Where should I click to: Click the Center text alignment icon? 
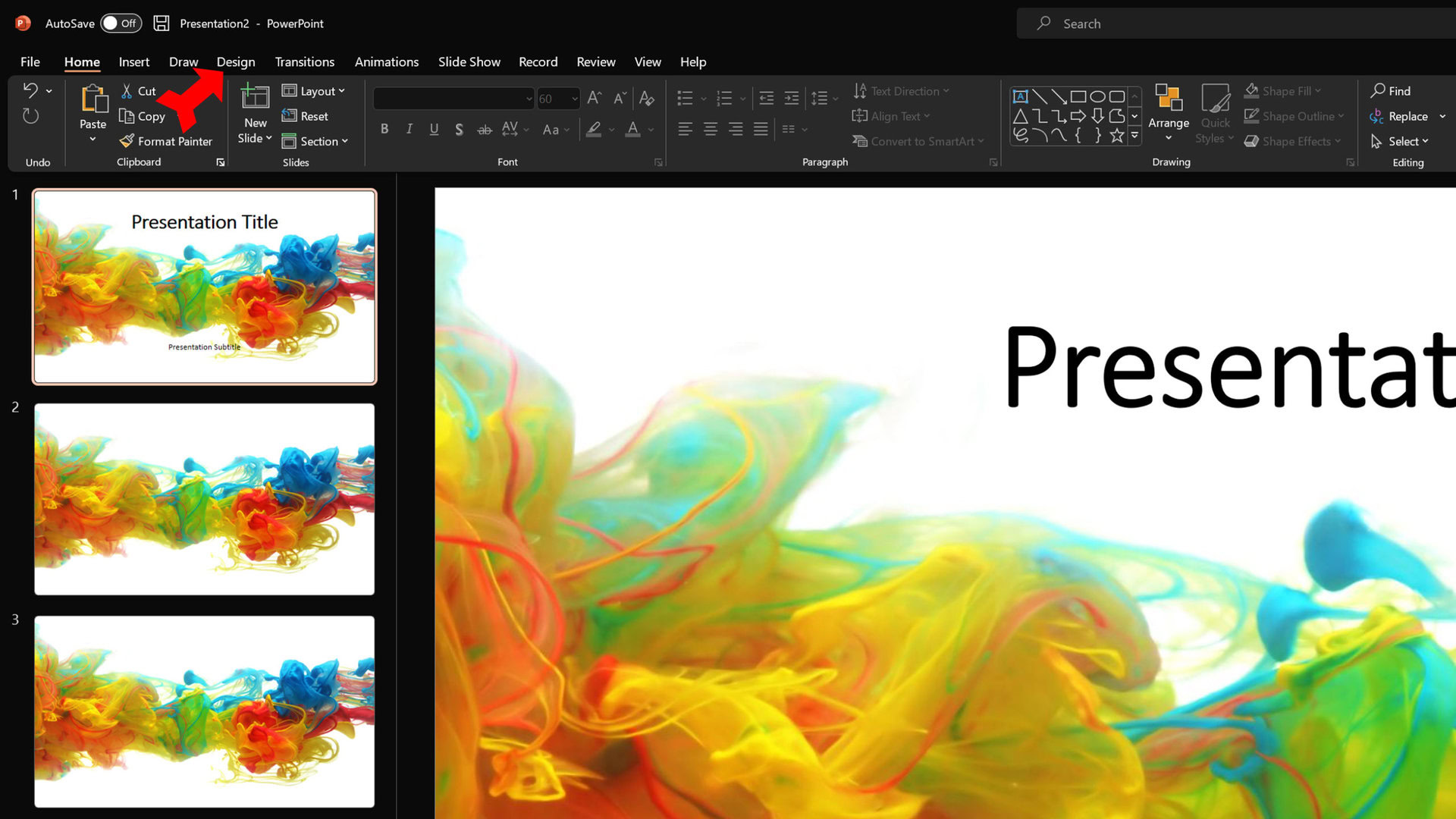click(x=710, y=130)
